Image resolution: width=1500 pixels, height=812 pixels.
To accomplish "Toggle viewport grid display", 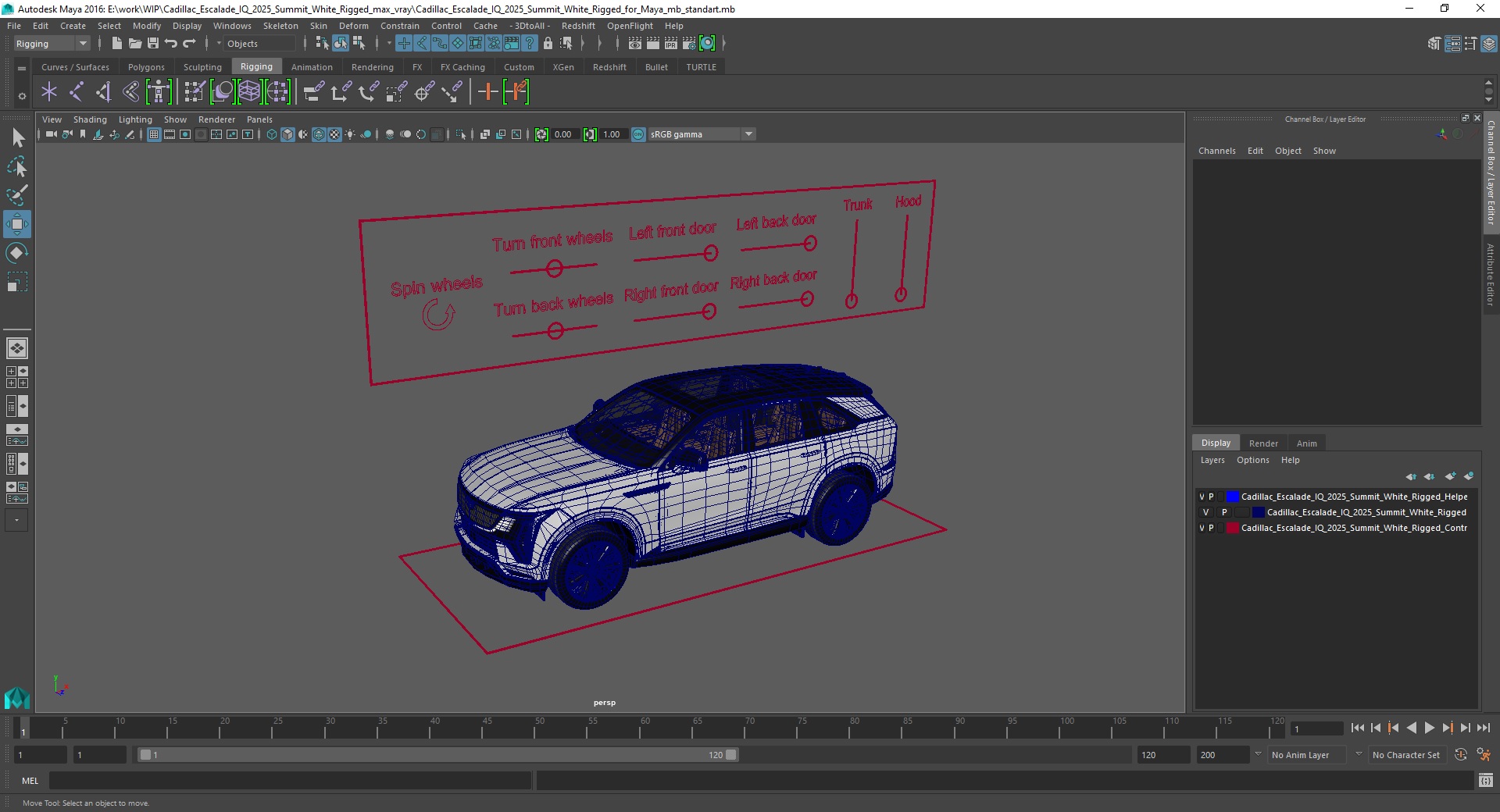I will point(154,134).
